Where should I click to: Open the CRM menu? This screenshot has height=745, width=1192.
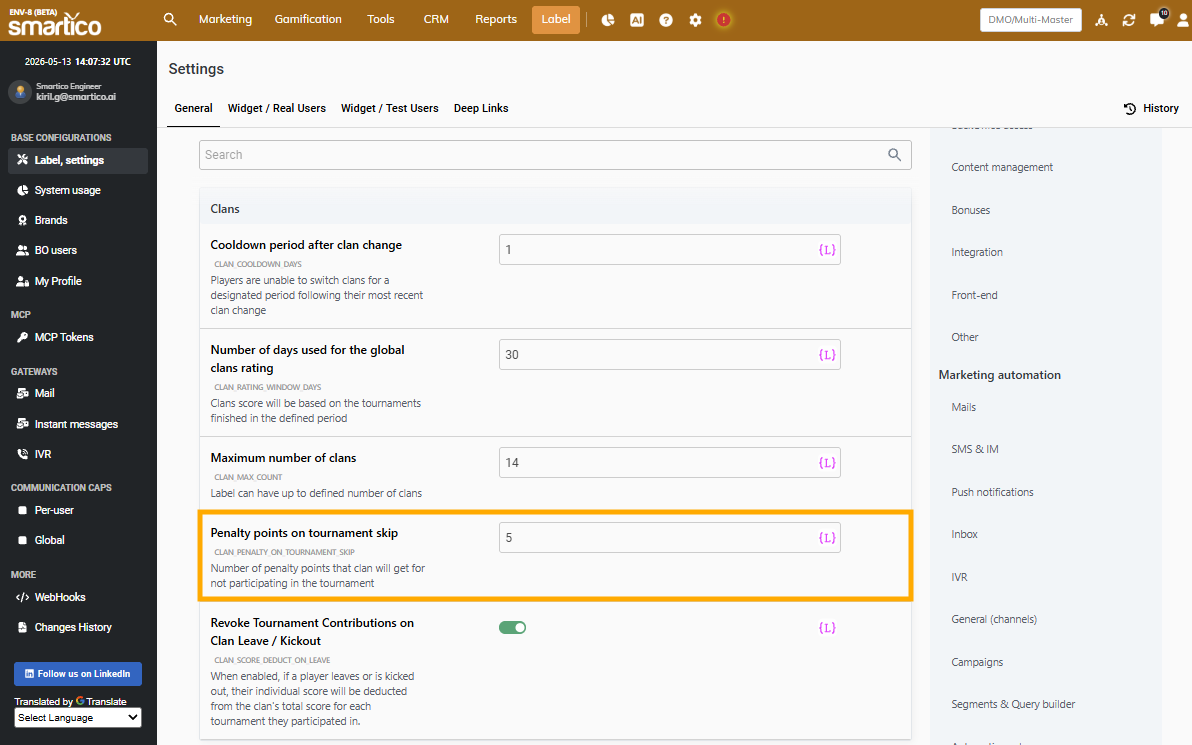436,19
